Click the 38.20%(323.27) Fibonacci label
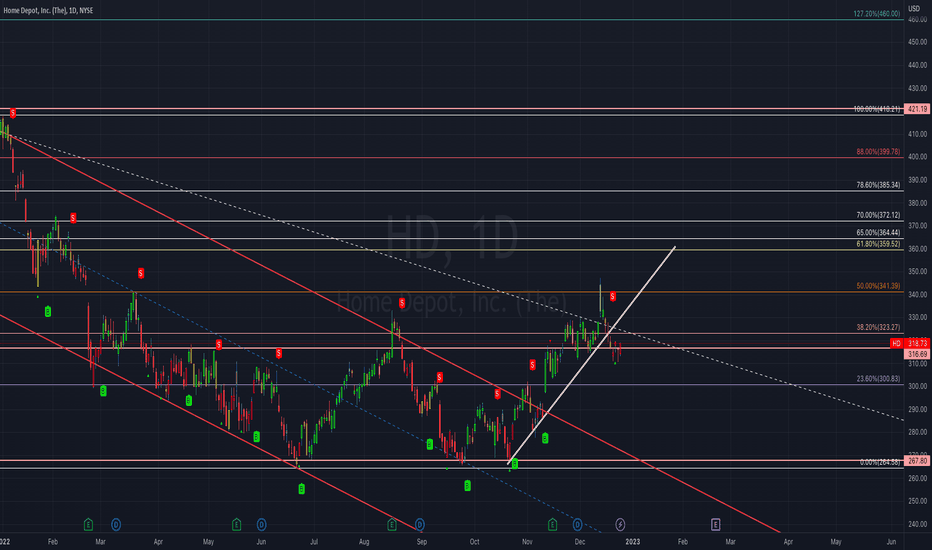 (x=878, y=328)
